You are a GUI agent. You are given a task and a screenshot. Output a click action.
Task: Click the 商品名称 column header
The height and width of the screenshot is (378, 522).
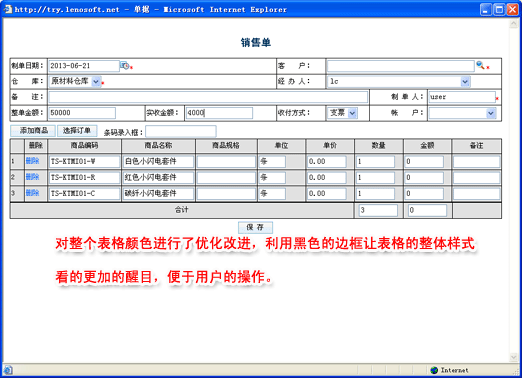pyautogui.click(x=158, y=146)
